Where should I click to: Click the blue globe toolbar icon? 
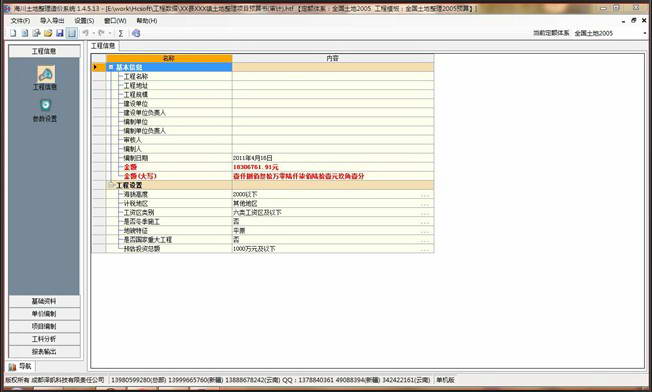[x=136, y=33]
